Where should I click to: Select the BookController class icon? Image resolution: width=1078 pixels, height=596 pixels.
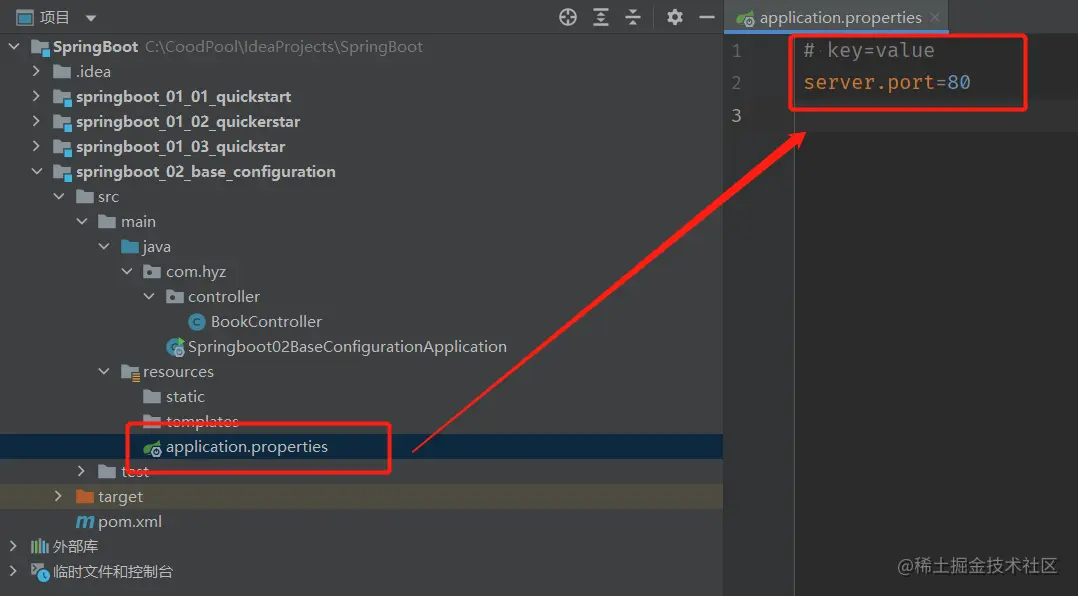[197, 322]
